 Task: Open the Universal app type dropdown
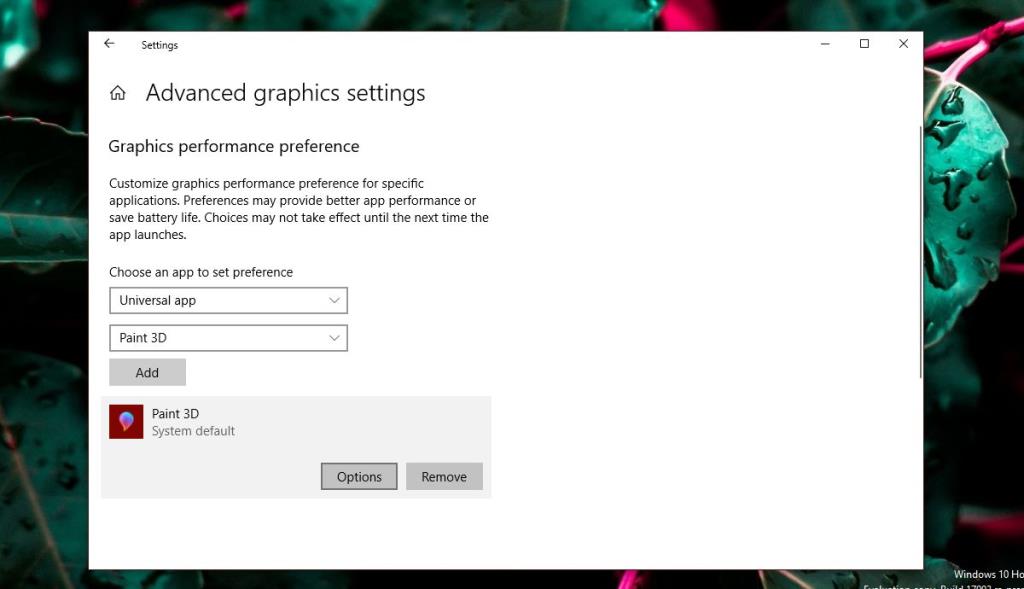pos(227,300)
